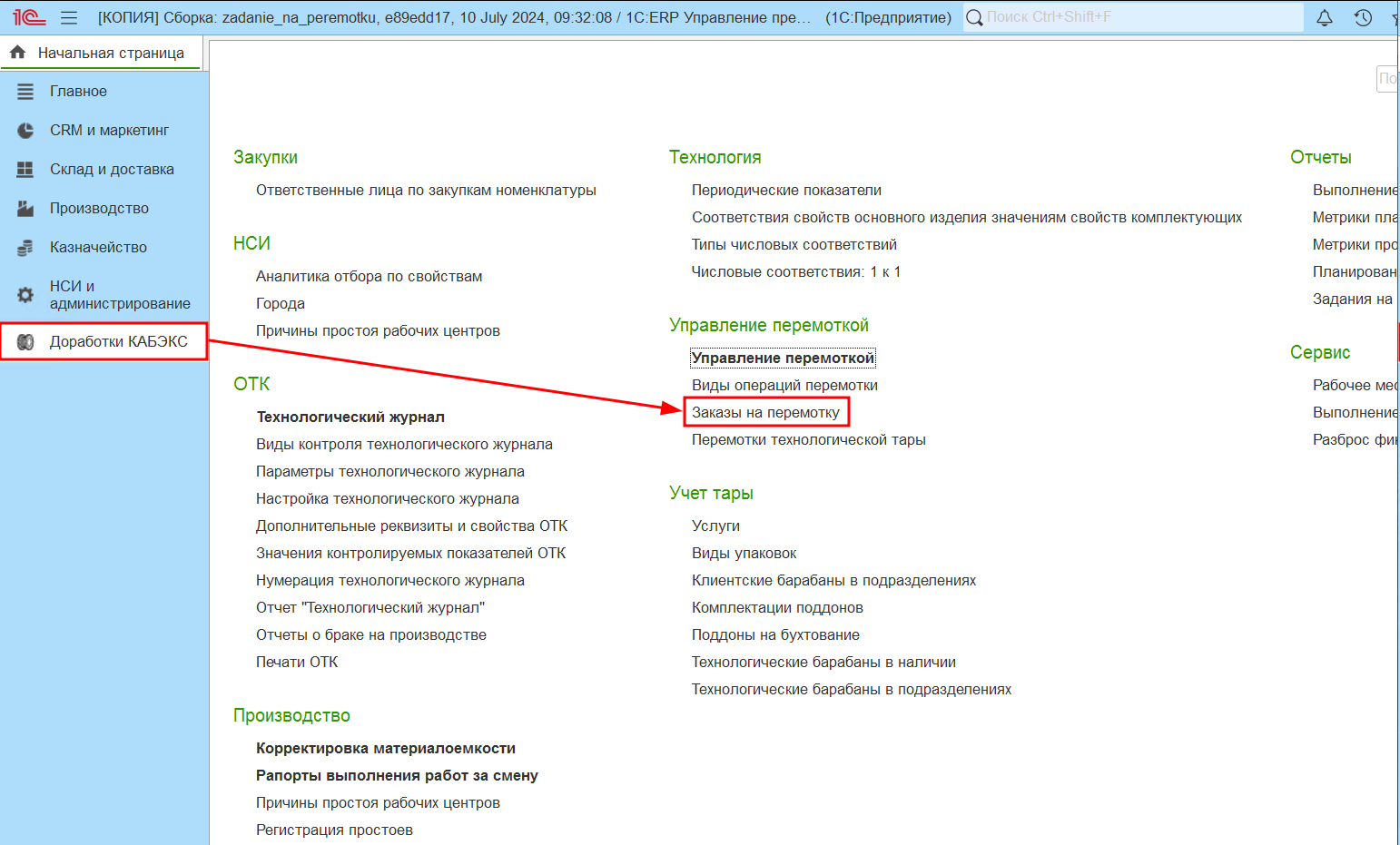Viewport: 1400px width, 845px height.
Task: Open Печати ОТК link
Action: click(x=297, y=663)
